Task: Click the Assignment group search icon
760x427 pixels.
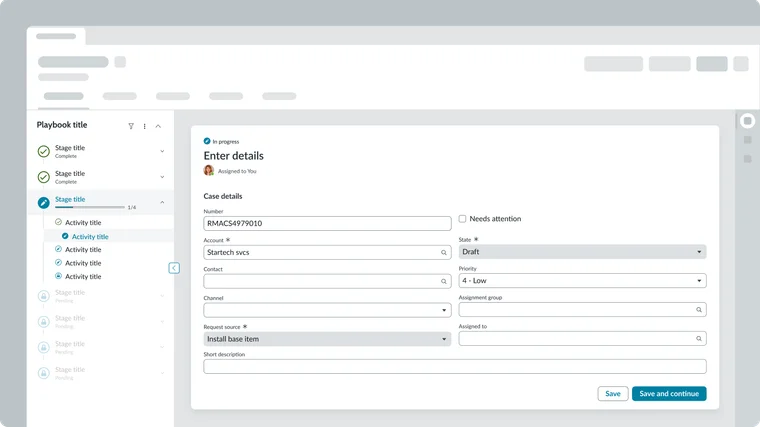Action: [699, 310]
